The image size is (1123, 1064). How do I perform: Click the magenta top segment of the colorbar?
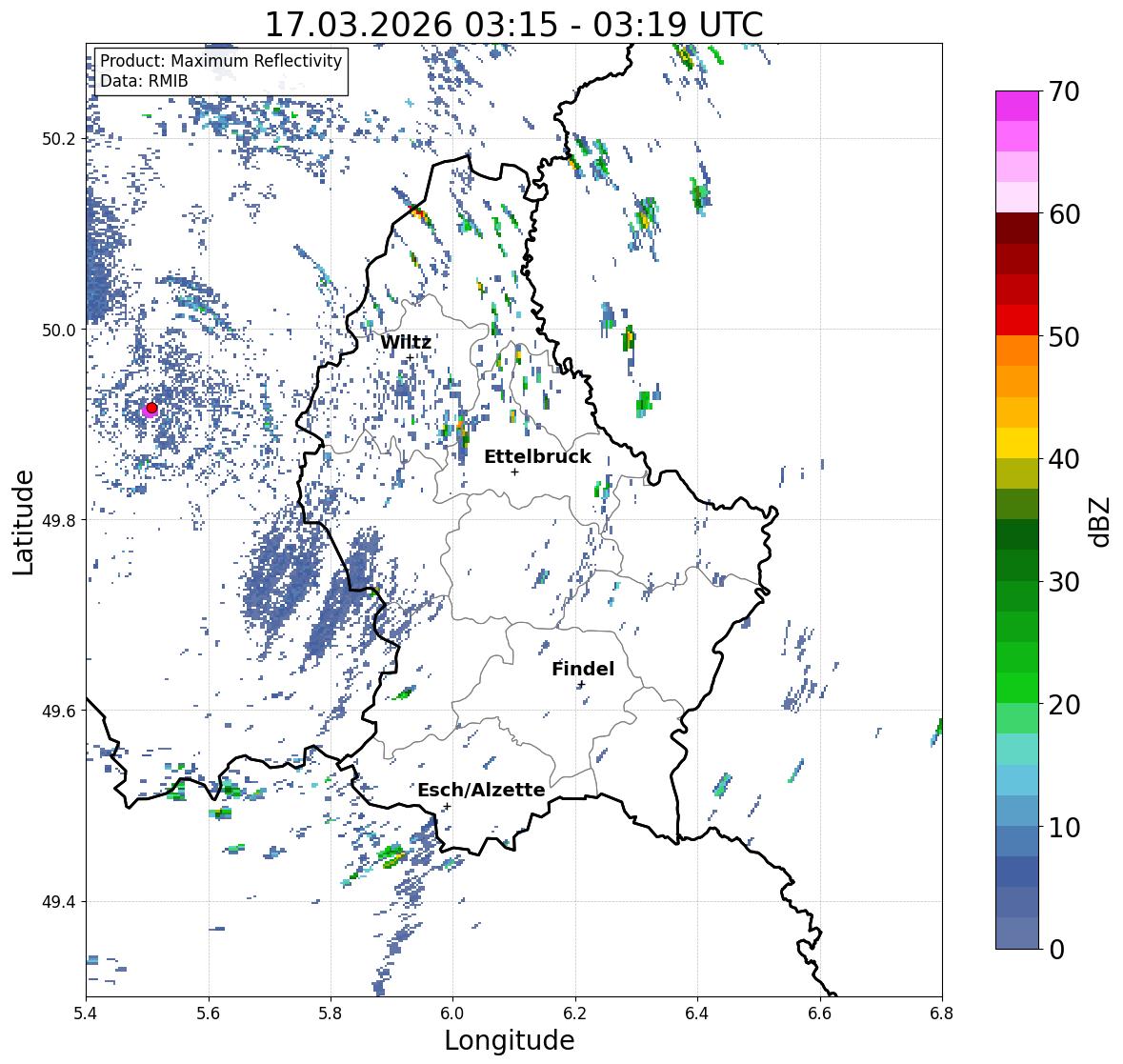tap(1017, 106)
